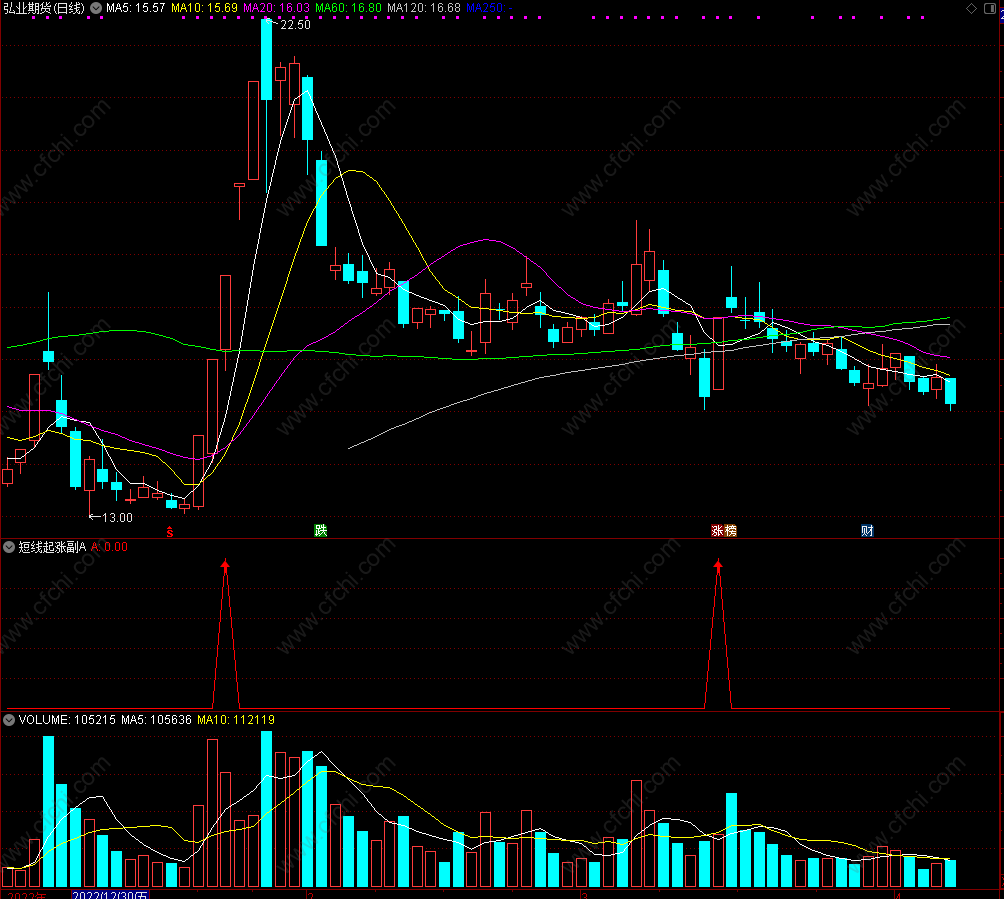Click the MA20: 16.03 label
Screen dimensions: 1004x899
(x=276, y=8)
